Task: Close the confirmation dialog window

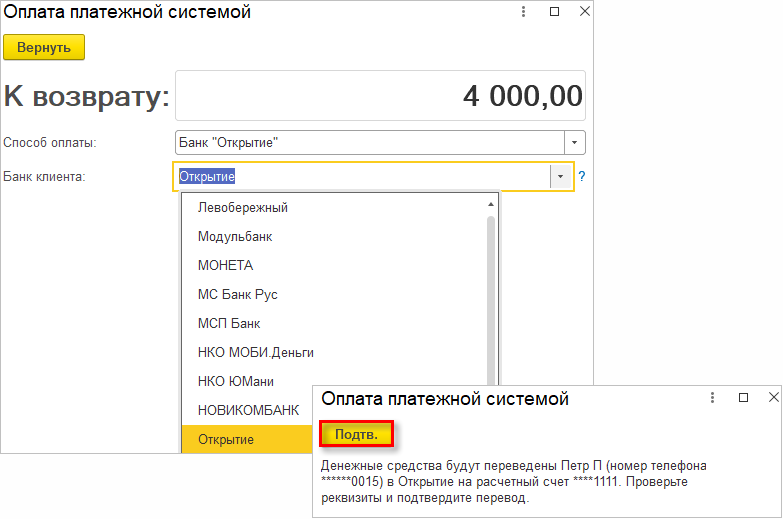Action: pos(774,398)
